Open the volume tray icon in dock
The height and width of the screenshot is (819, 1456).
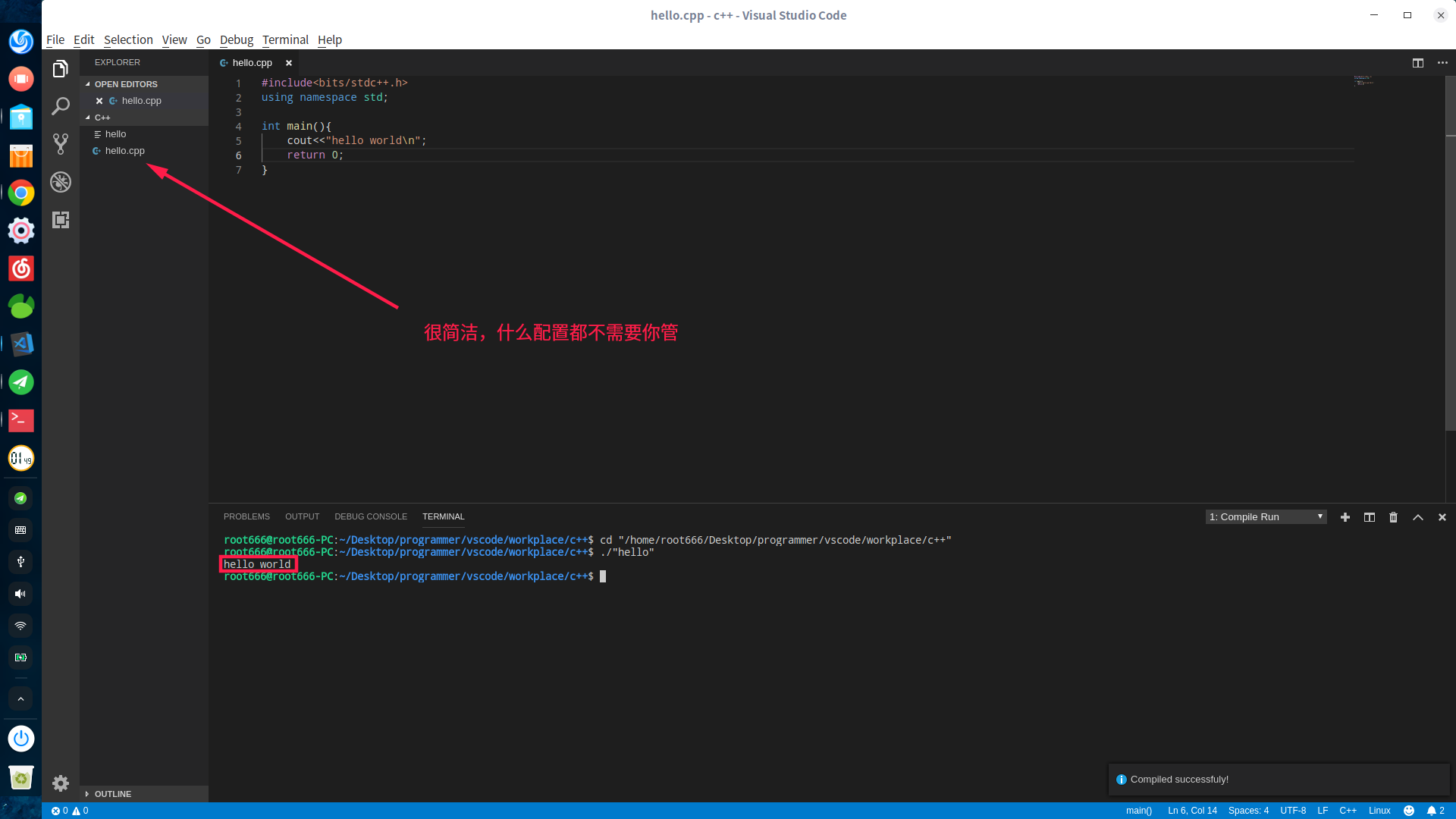[x=20, y=594]
